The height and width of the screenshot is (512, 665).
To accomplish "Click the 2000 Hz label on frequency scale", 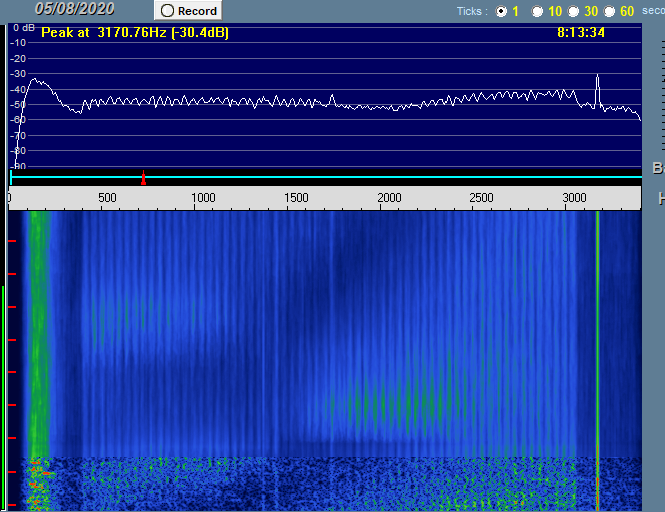I will click(x=389, y=198).
